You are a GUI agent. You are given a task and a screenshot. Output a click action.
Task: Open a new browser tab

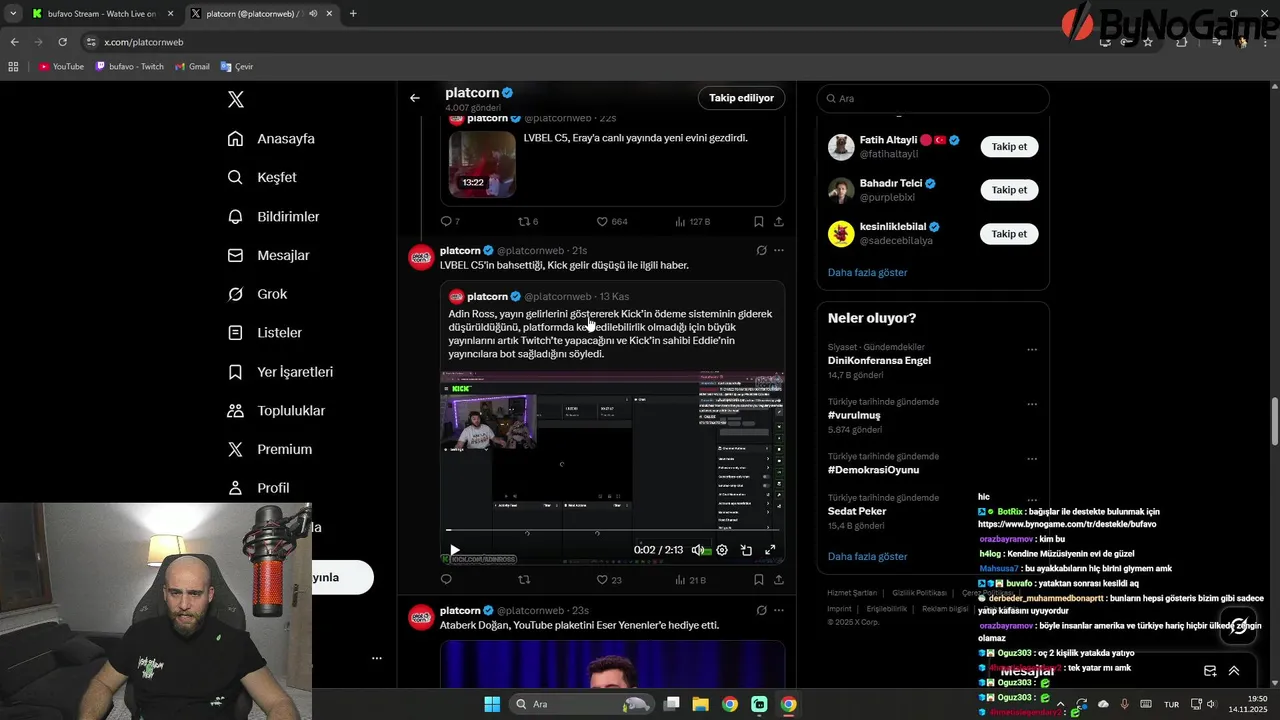pos(353,14)
